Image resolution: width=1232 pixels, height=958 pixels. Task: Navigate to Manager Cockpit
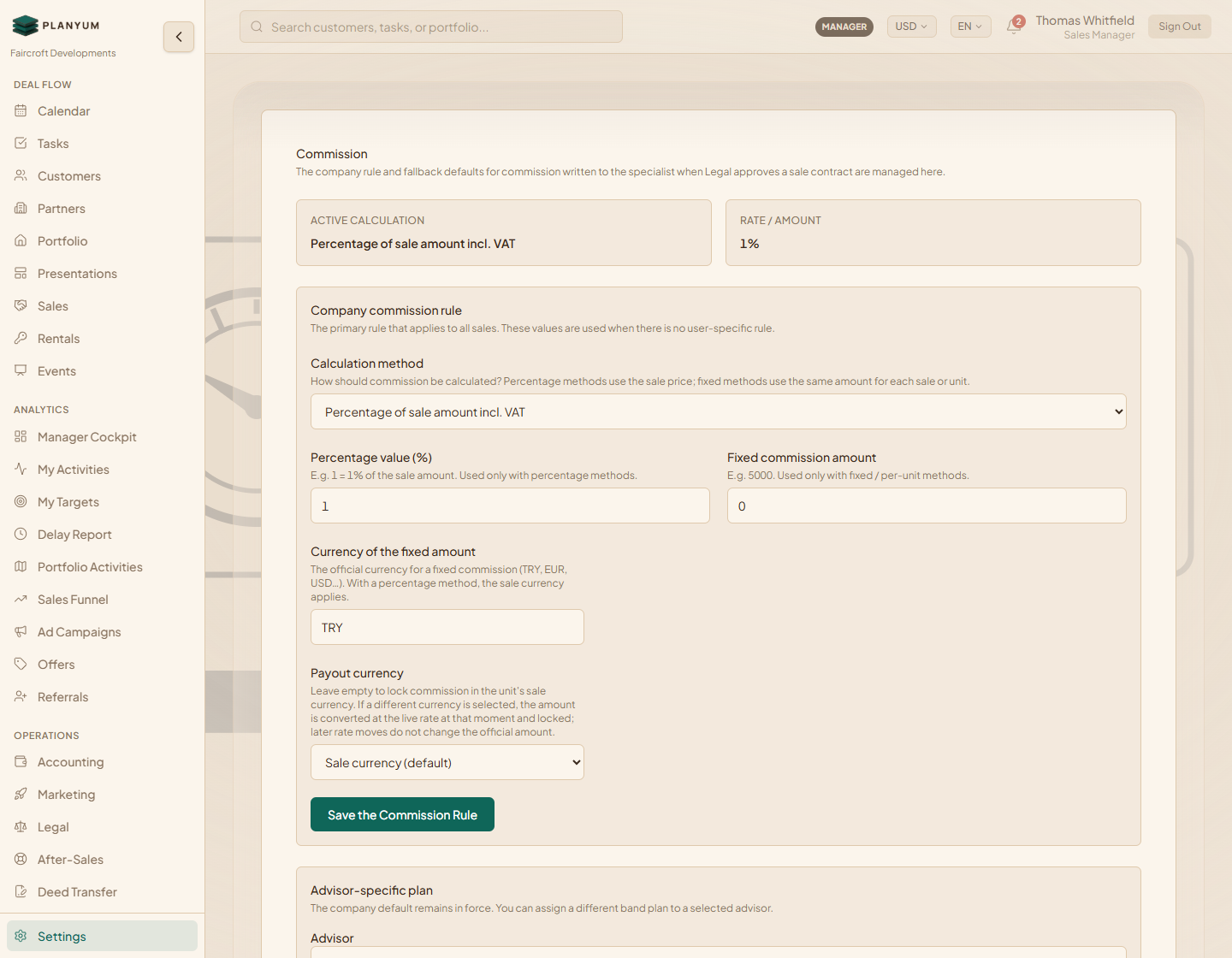click(102, 437)
